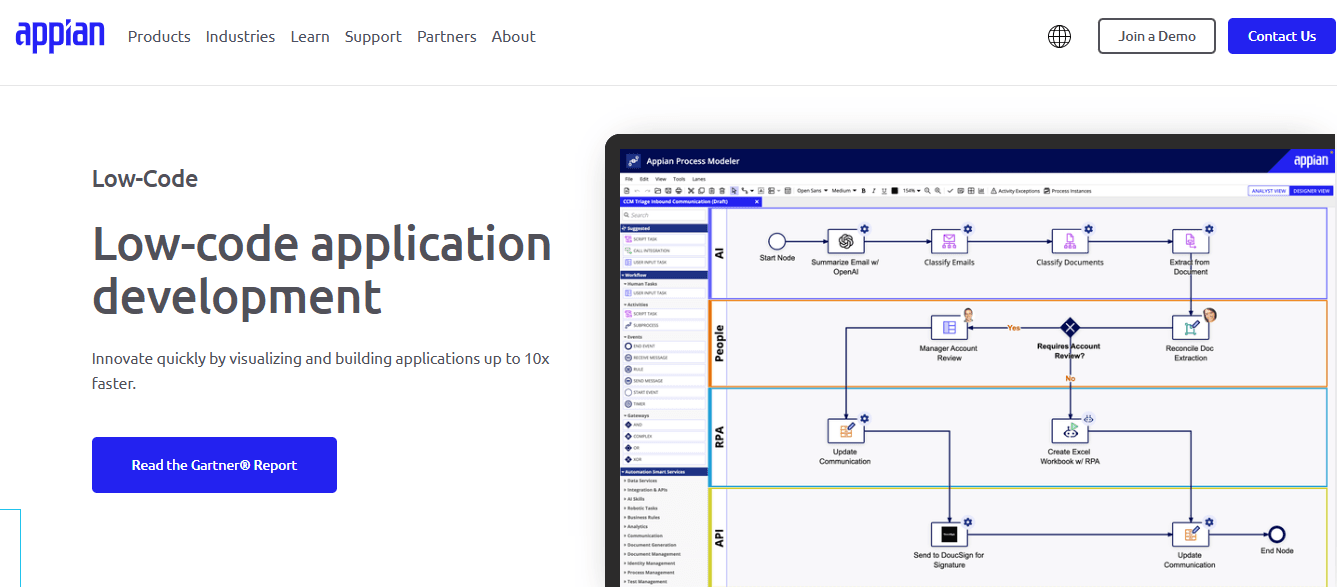Pick the CALL INTEGRATION palette item

[x=664, y=250]
